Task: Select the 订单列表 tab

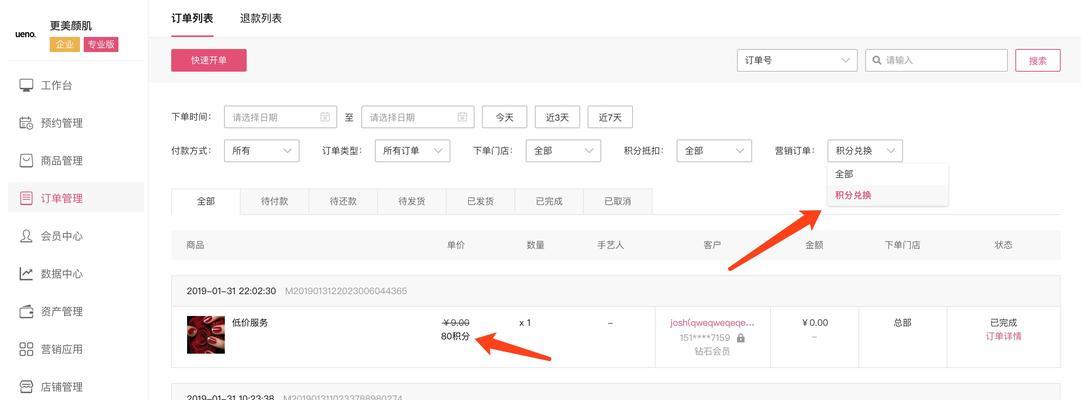Action: (x=192, y=19)
